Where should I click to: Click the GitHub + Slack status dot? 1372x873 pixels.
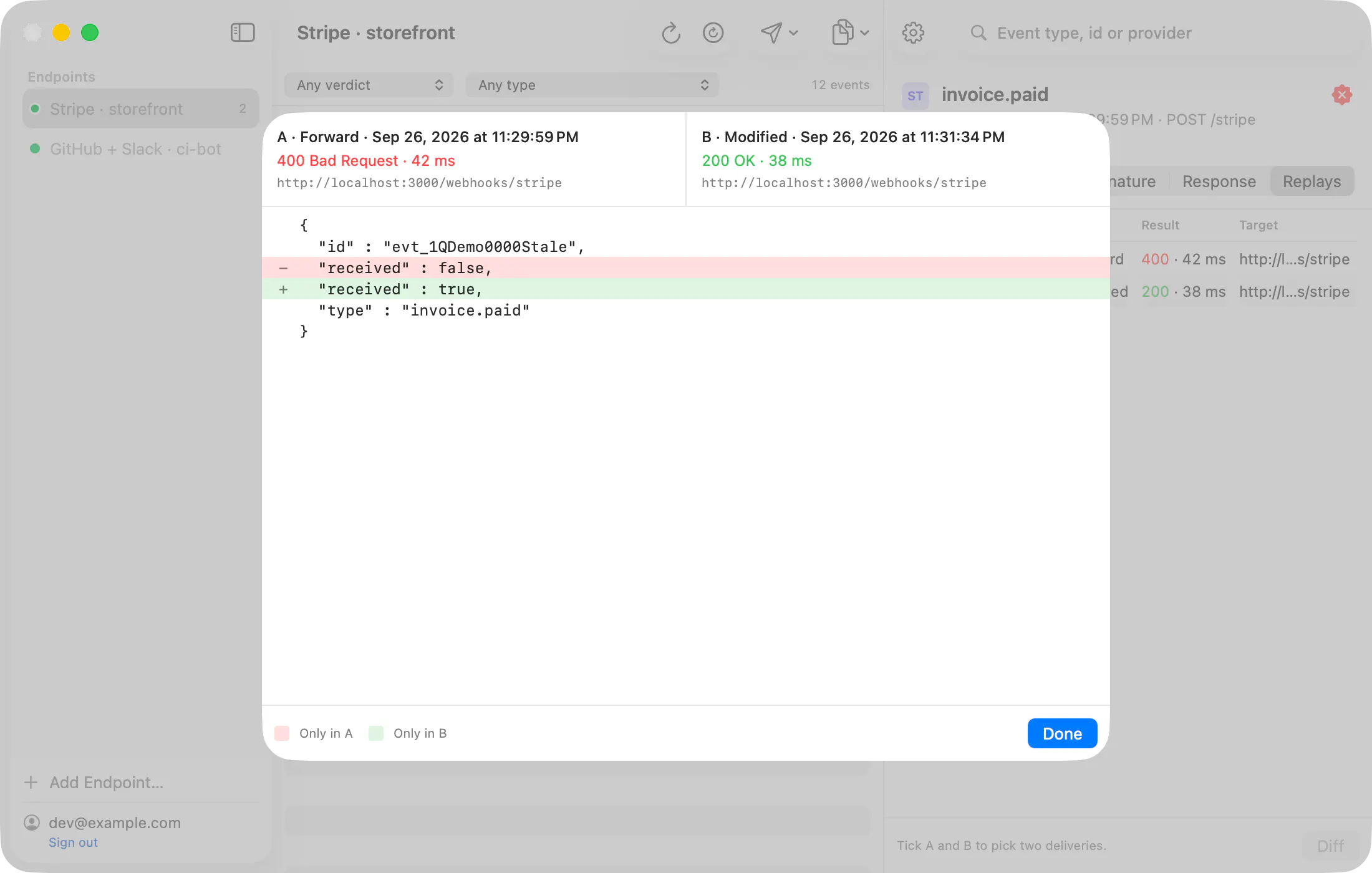point(36,149)
